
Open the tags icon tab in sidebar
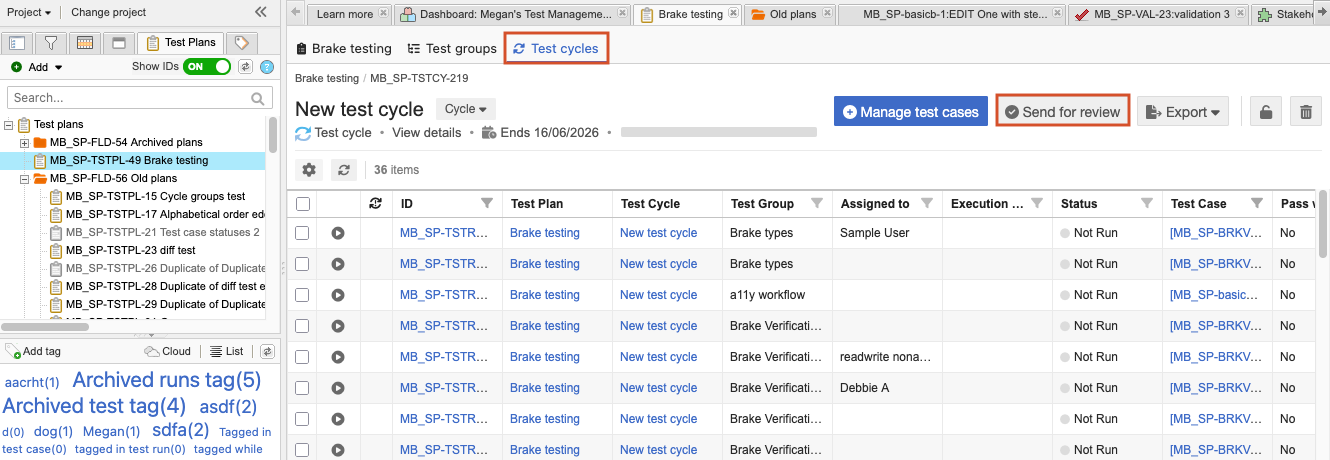click(240, 43)
